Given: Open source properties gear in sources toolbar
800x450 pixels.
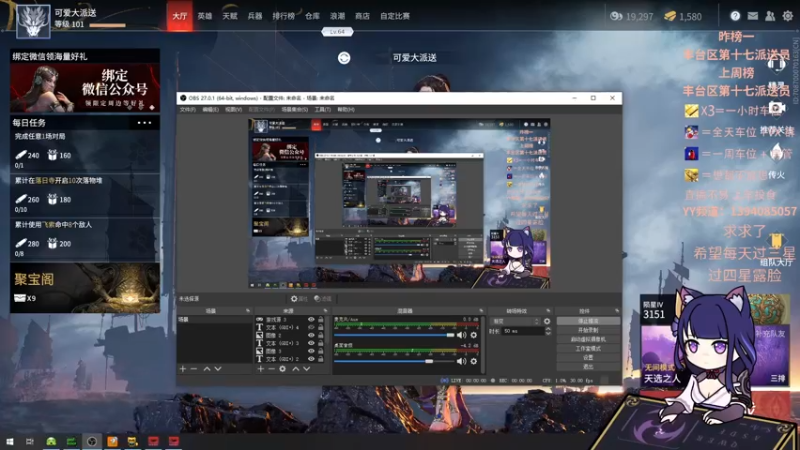Looking at the screenshot, I should 283,368.
